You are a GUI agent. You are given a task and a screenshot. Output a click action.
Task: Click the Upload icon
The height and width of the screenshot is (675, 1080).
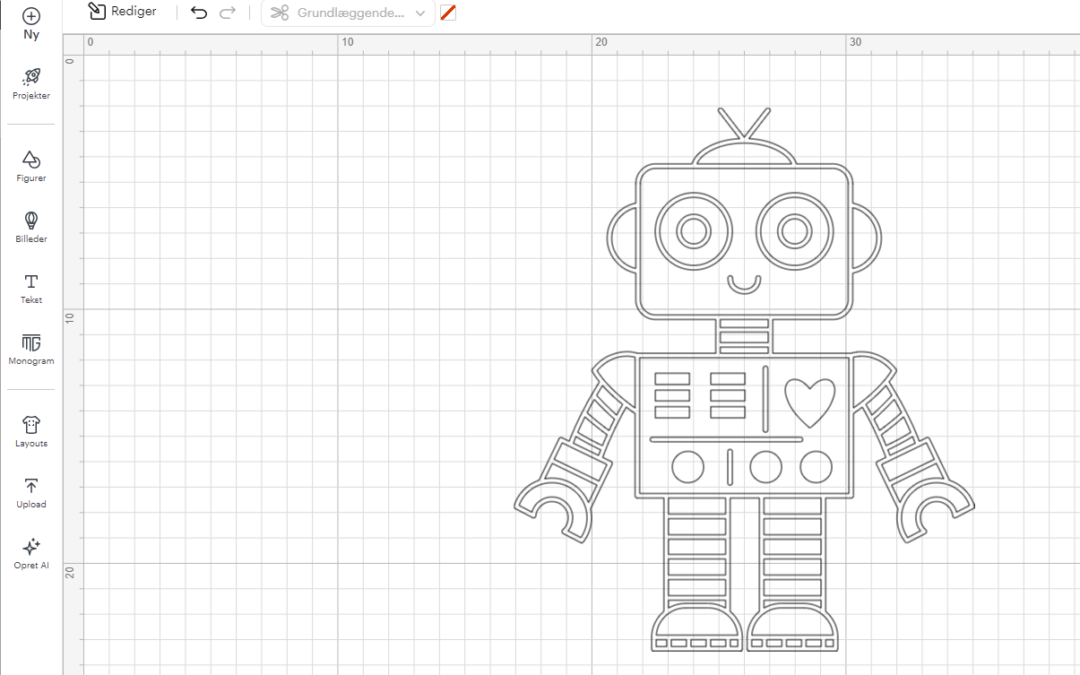31,486
